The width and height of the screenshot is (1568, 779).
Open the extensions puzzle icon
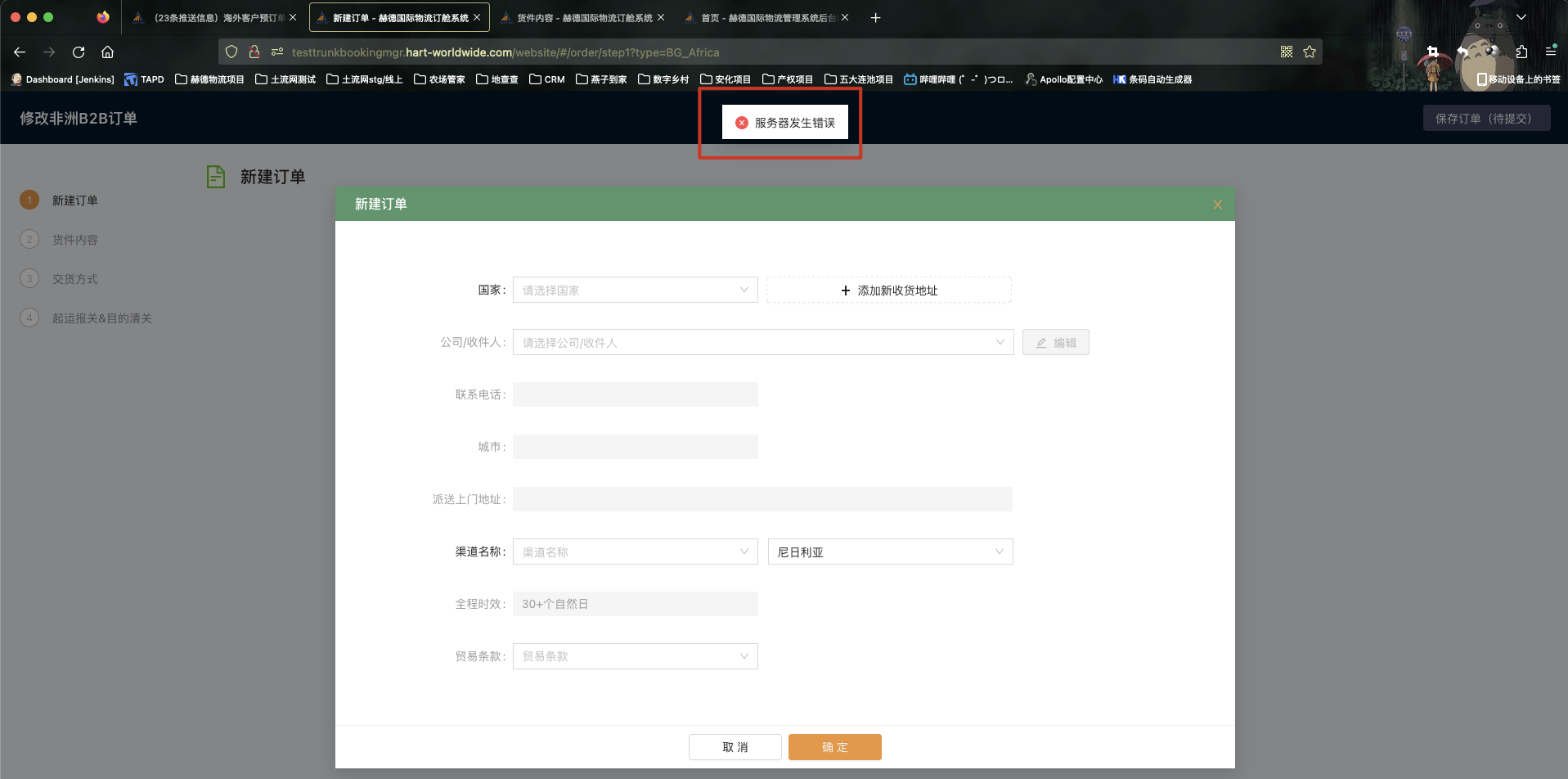1521,52
